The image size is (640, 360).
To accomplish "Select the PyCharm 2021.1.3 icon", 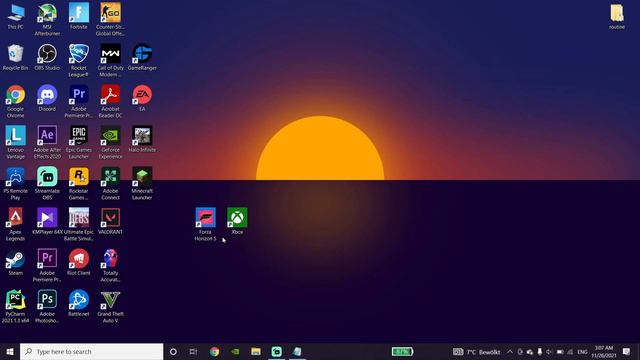I will click(16, 307).
